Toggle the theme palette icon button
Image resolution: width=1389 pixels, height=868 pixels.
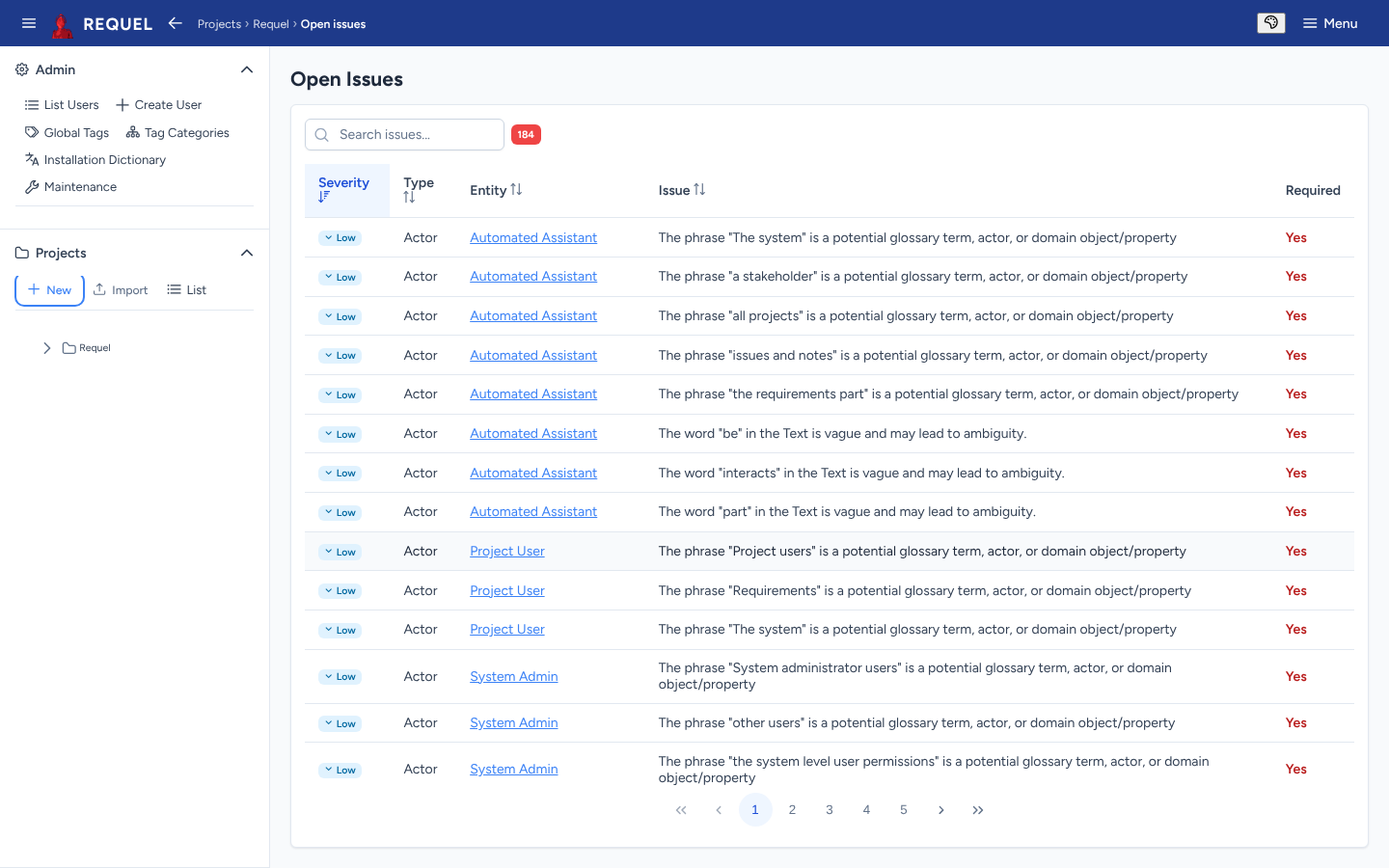pos(1271,23)
